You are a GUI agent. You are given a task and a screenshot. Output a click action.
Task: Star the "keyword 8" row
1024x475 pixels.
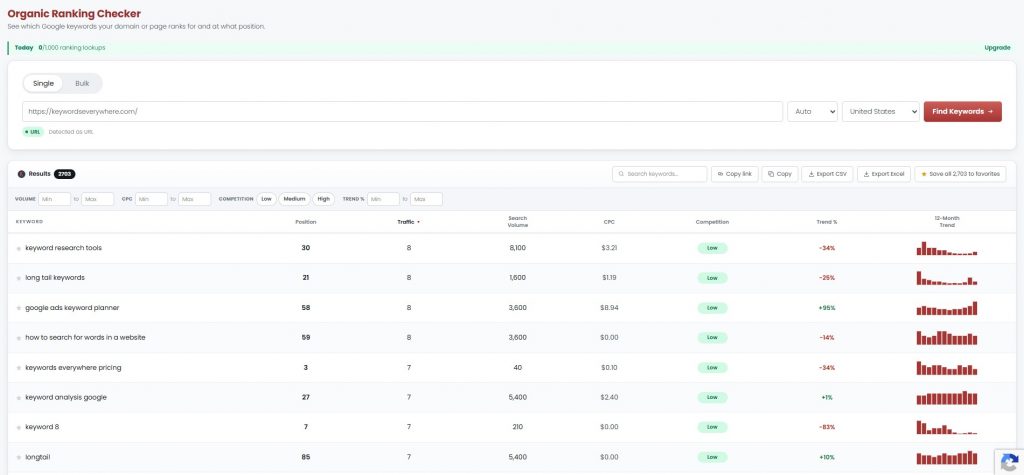click(19, 427)
